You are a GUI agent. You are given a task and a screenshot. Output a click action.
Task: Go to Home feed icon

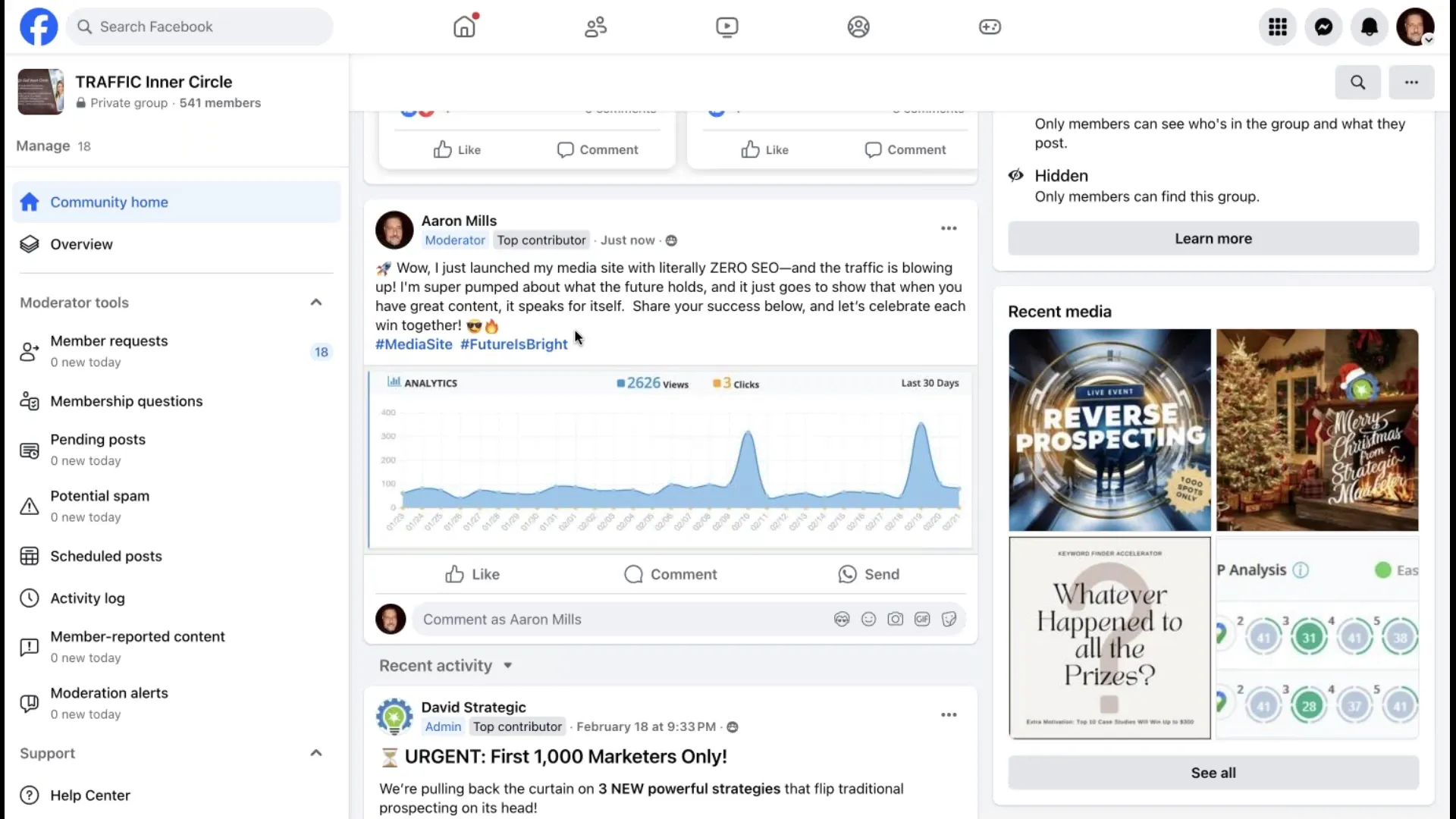[465, 27]
